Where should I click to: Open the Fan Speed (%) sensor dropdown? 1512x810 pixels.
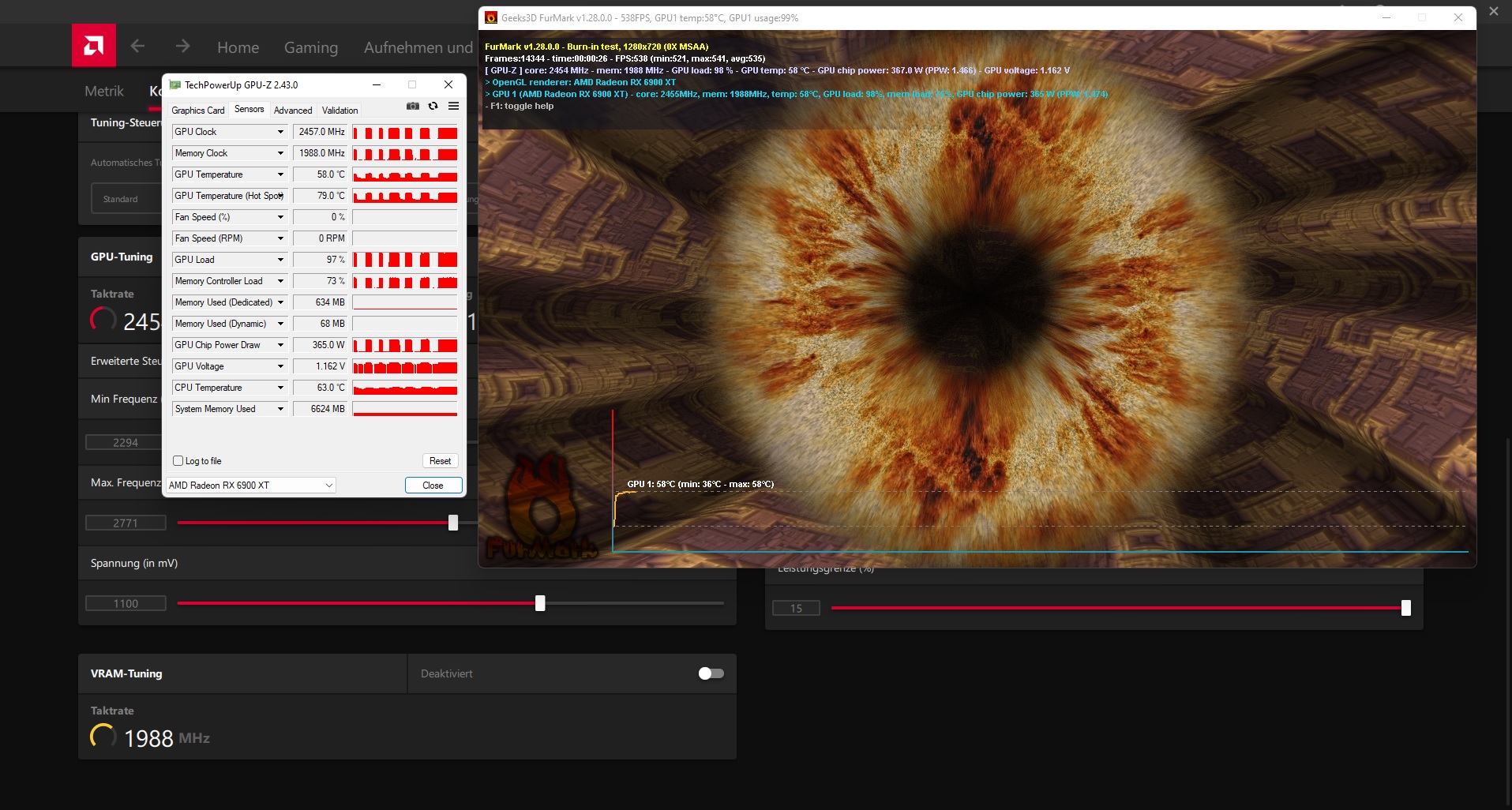[280, 217]
